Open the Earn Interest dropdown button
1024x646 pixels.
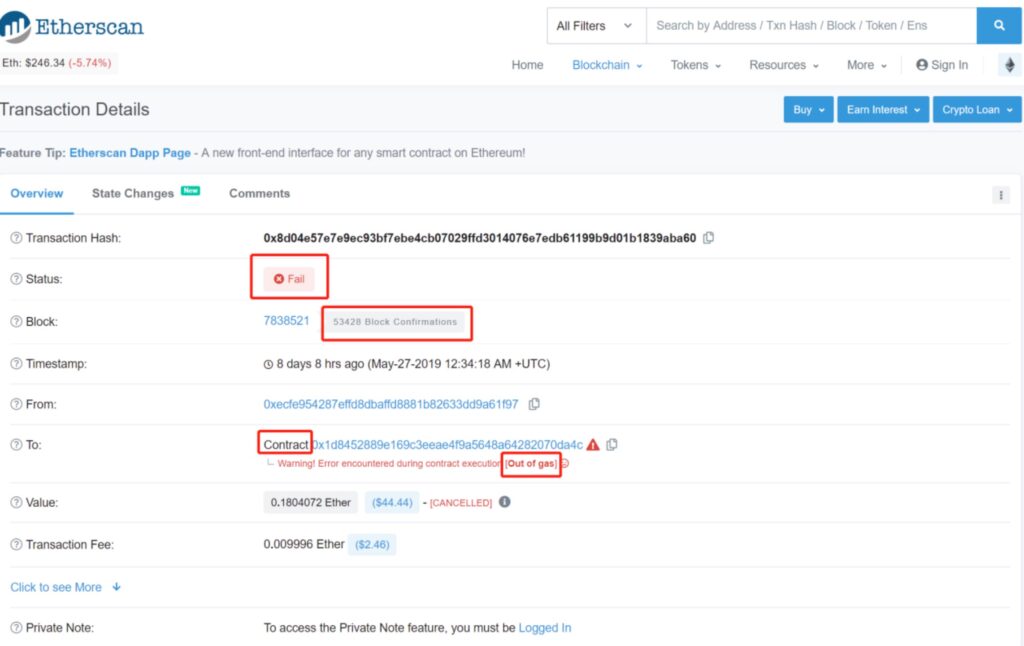pyautogui.click(x=883, y=110)
